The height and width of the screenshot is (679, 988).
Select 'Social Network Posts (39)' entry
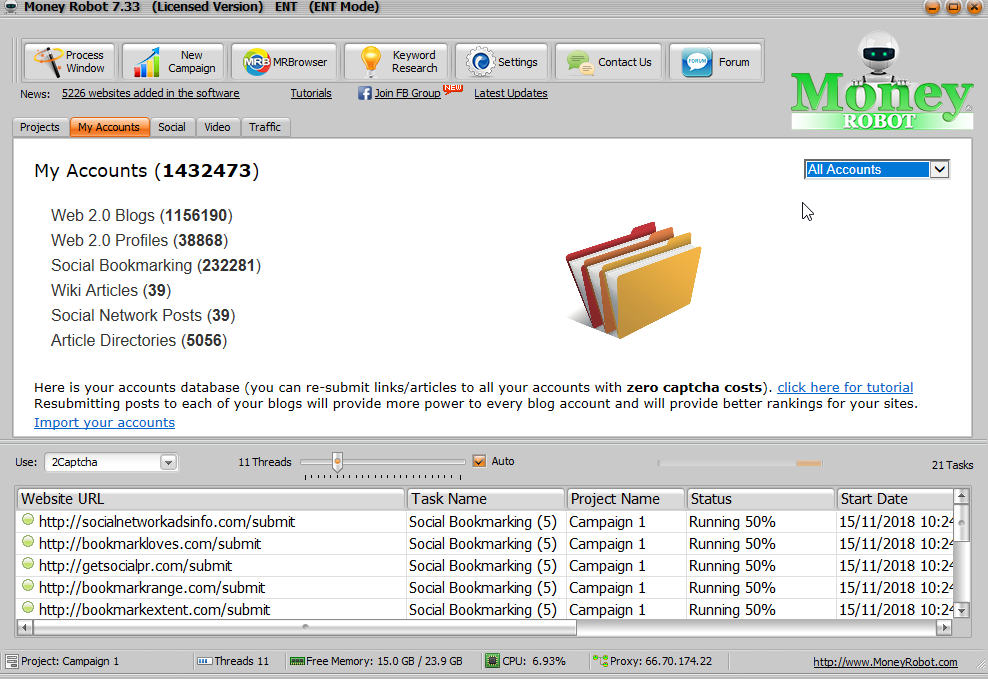pos(143,316)
